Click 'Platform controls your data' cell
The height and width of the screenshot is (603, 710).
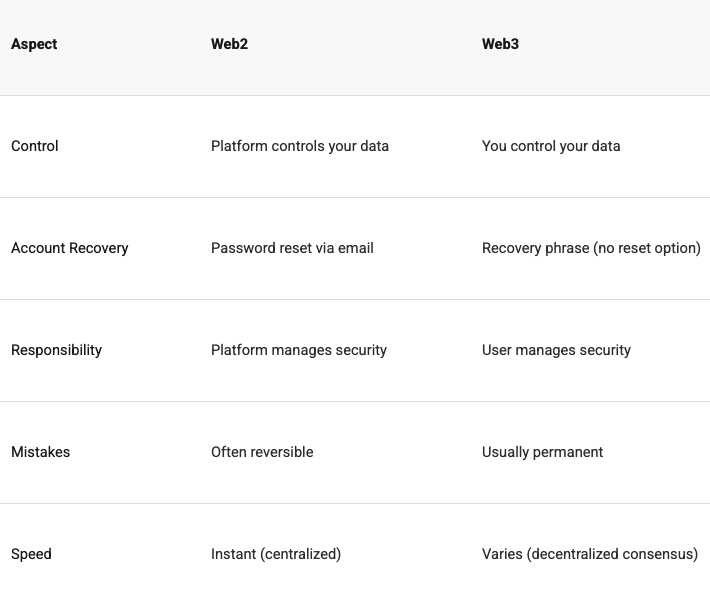coord(300,146)
